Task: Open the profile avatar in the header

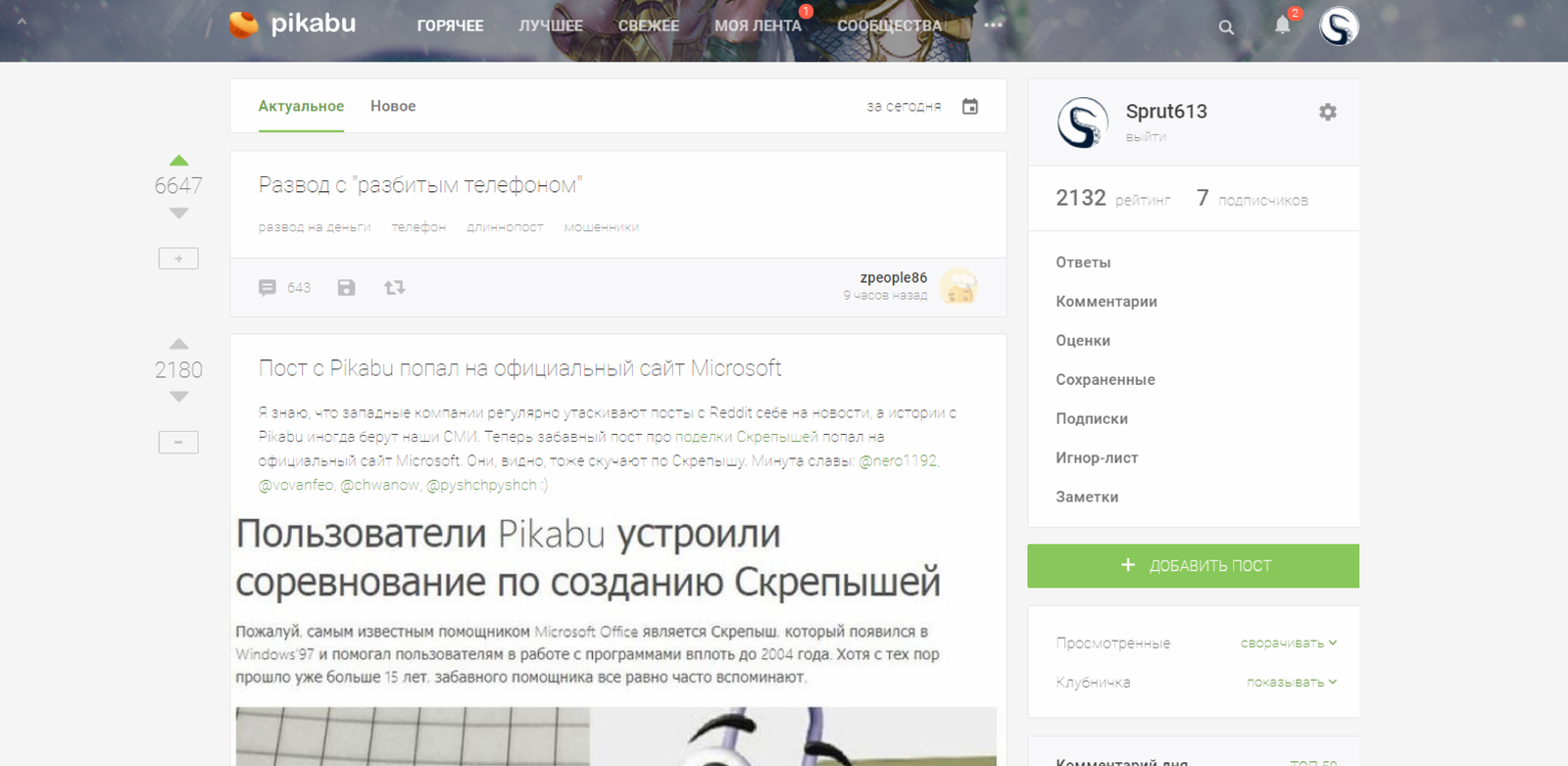Action: 1339,26
